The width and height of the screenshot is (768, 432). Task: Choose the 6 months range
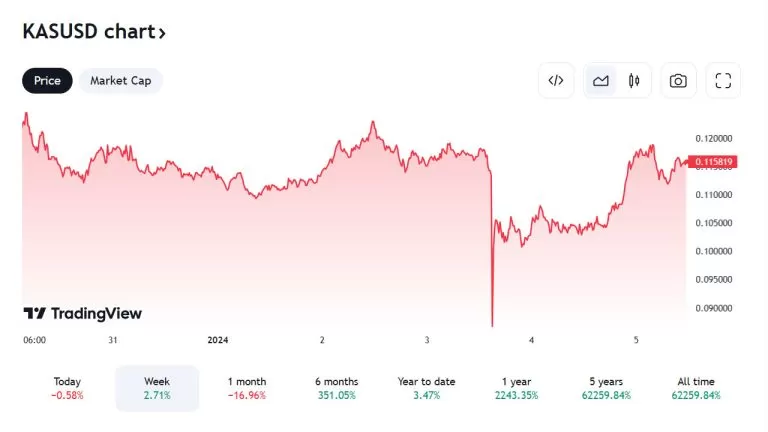click(x=336, y=388)
